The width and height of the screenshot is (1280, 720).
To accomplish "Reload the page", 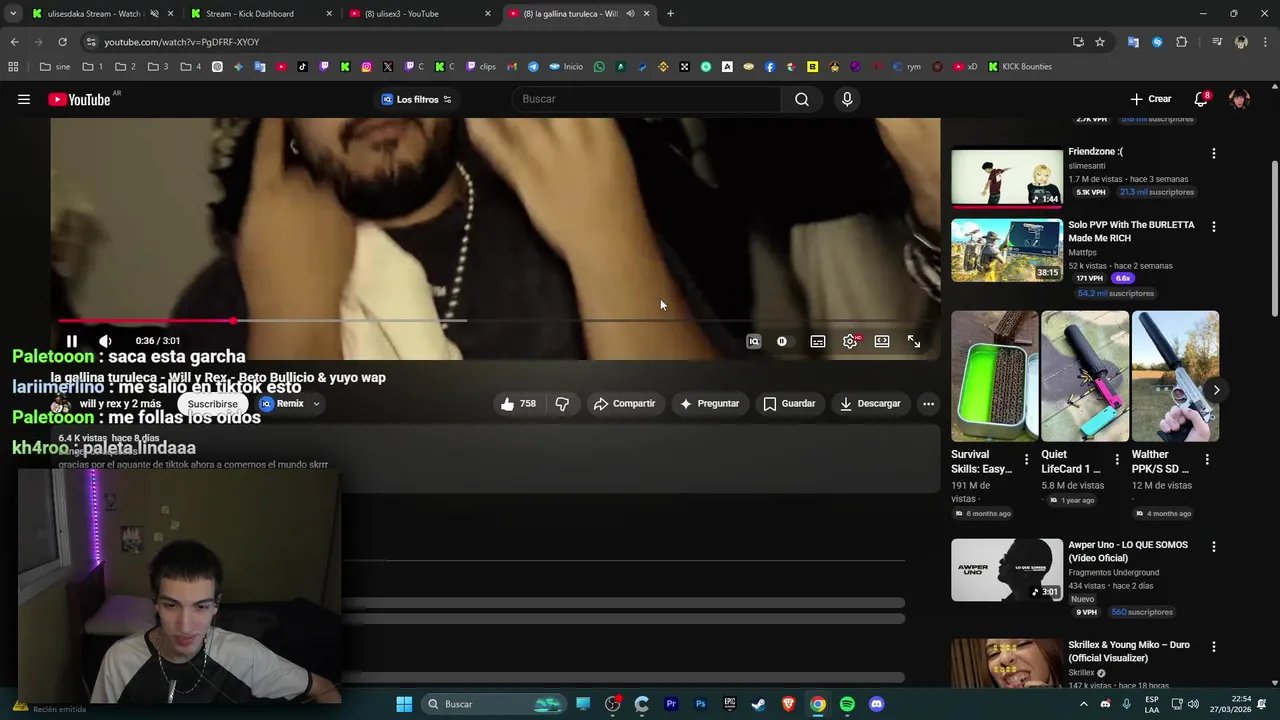I will coord(62,42).
